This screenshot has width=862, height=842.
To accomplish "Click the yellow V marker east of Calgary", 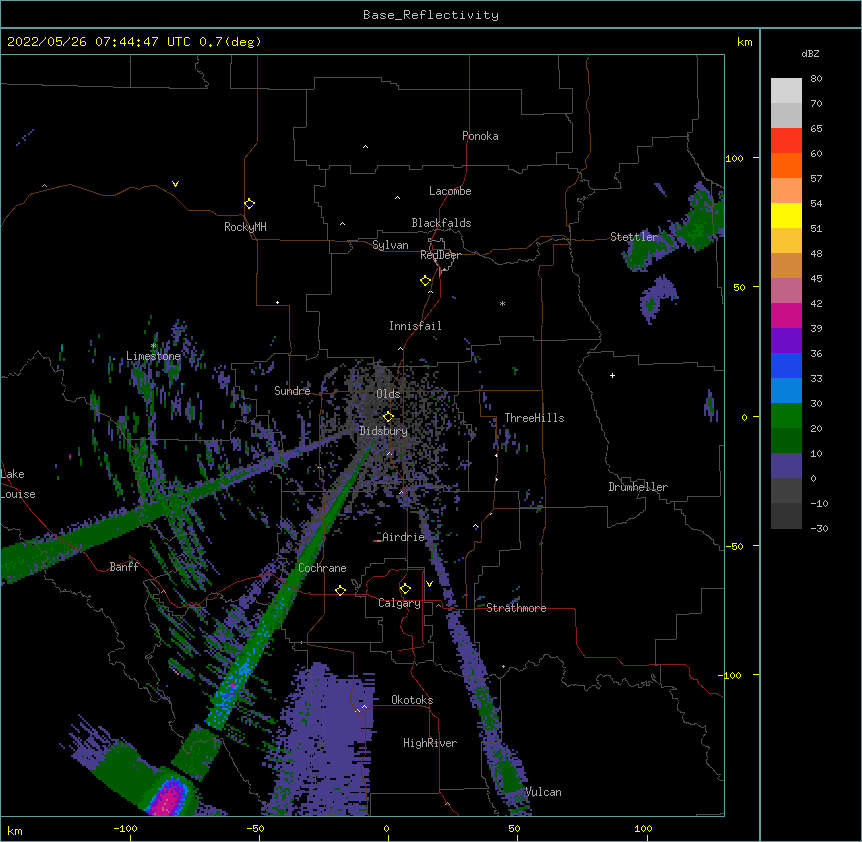I will point(429,584).
